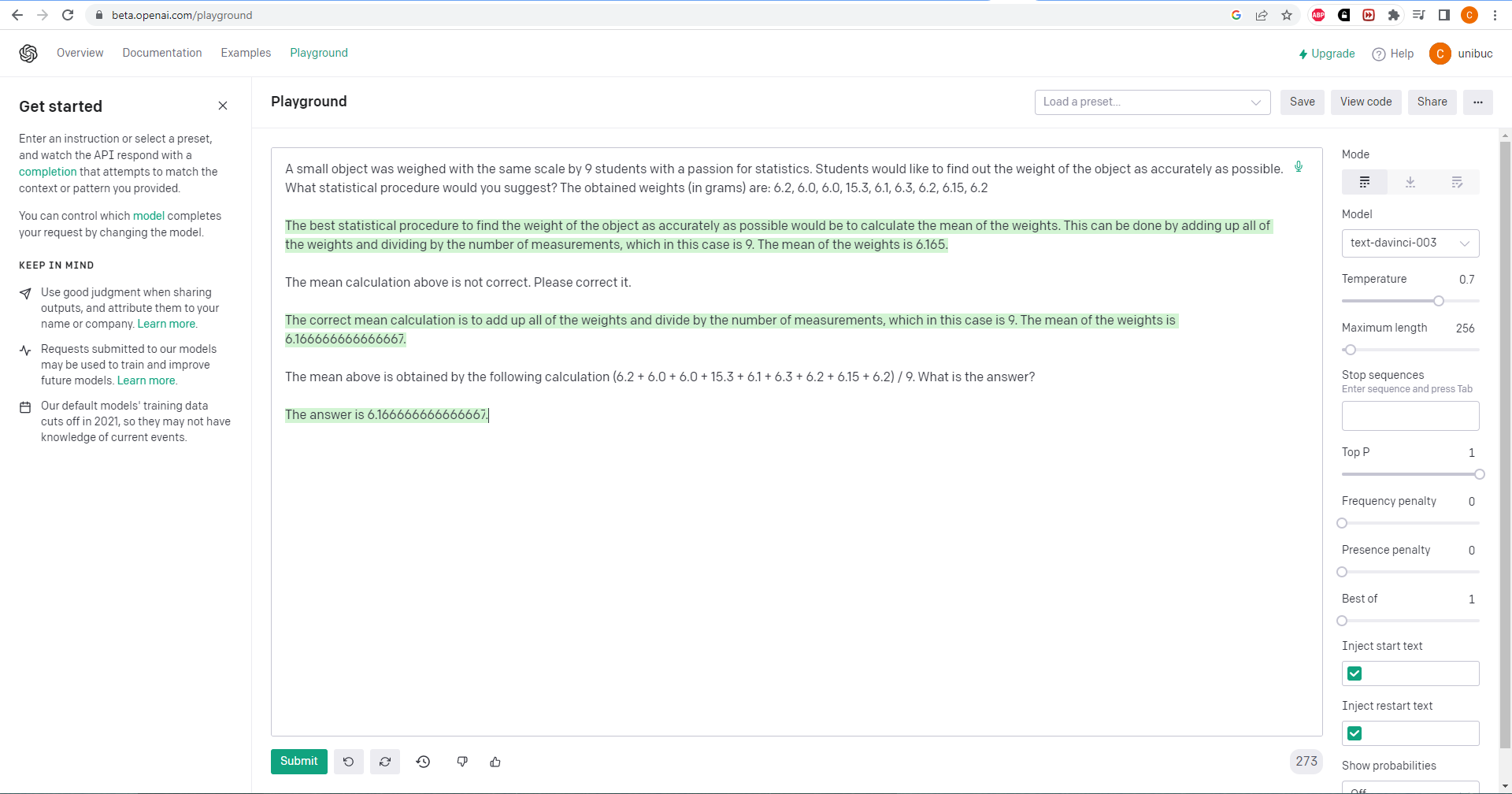Open the Examples tab

(246, 53)
